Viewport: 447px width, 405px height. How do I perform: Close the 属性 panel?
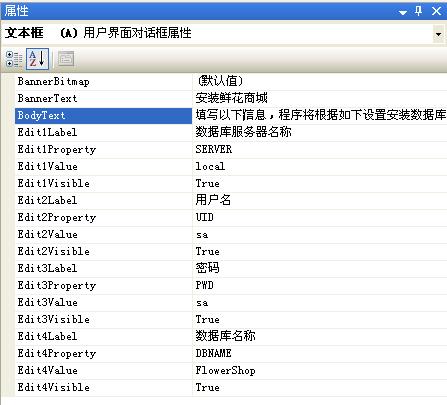[x=436, y=11]
